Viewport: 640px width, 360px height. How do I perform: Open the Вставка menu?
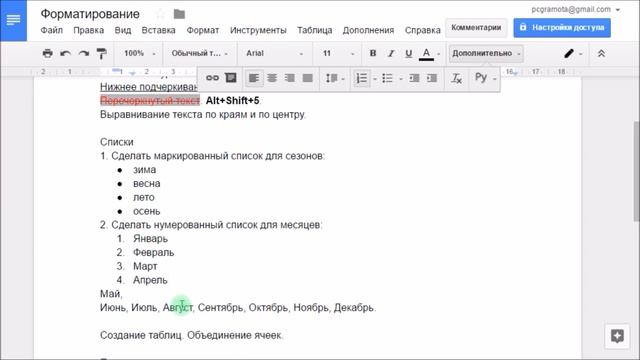158,30
